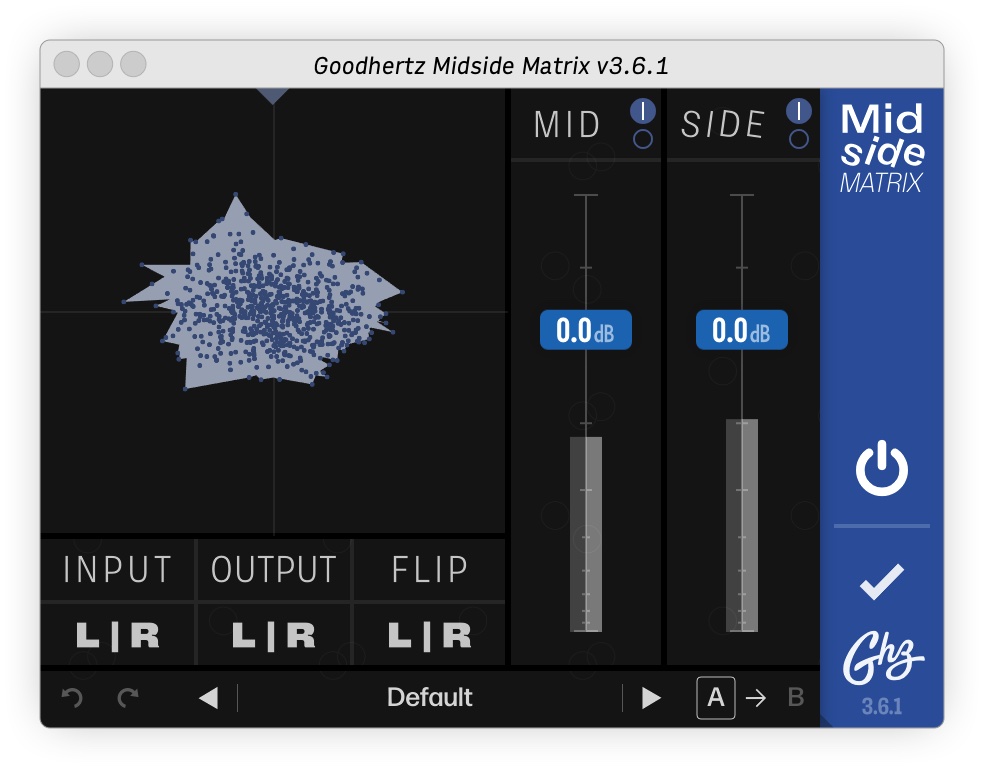Select the A snapshot state
The image size is (984, 768).
tap(714, 697)
